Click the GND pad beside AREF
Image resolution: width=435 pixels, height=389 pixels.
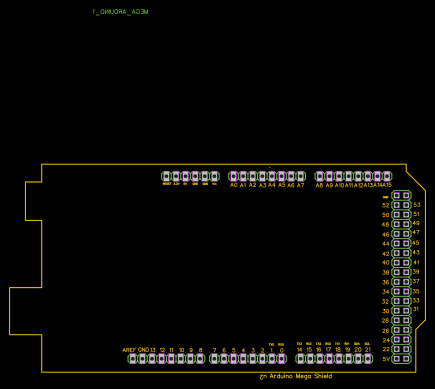click(142, 359)
